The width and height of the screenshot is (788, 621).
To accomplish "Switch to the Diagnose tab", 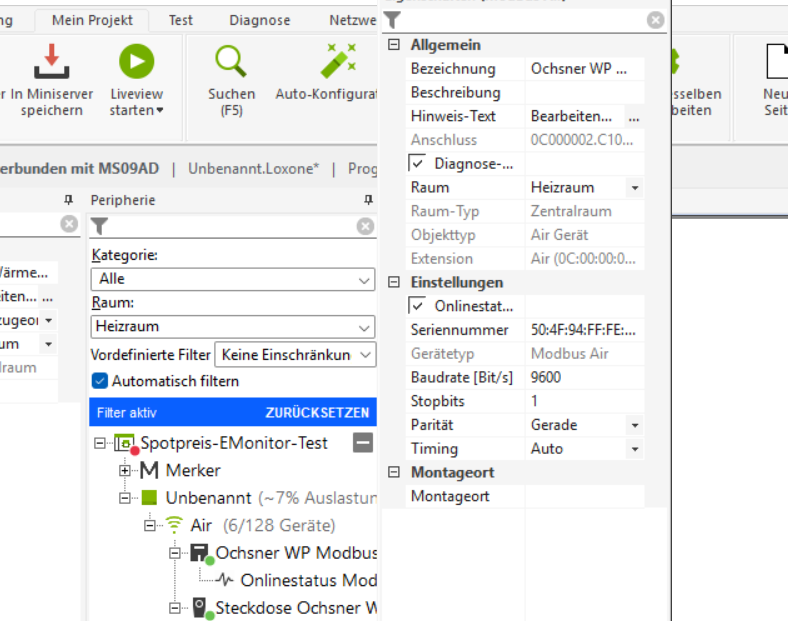I will pos(260,20).
